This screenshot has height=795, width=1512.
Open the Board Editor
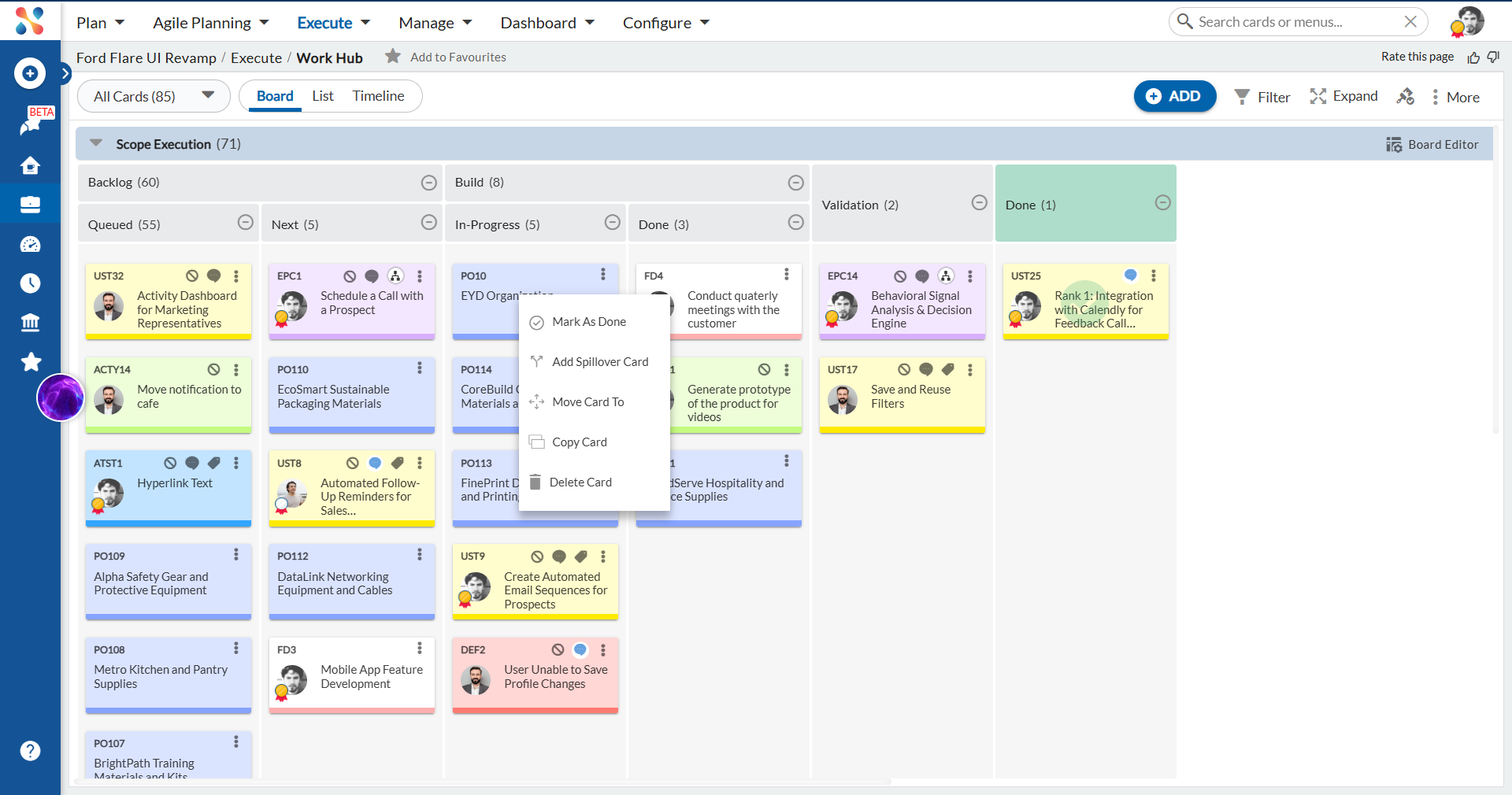click(x=1432, y=145)
